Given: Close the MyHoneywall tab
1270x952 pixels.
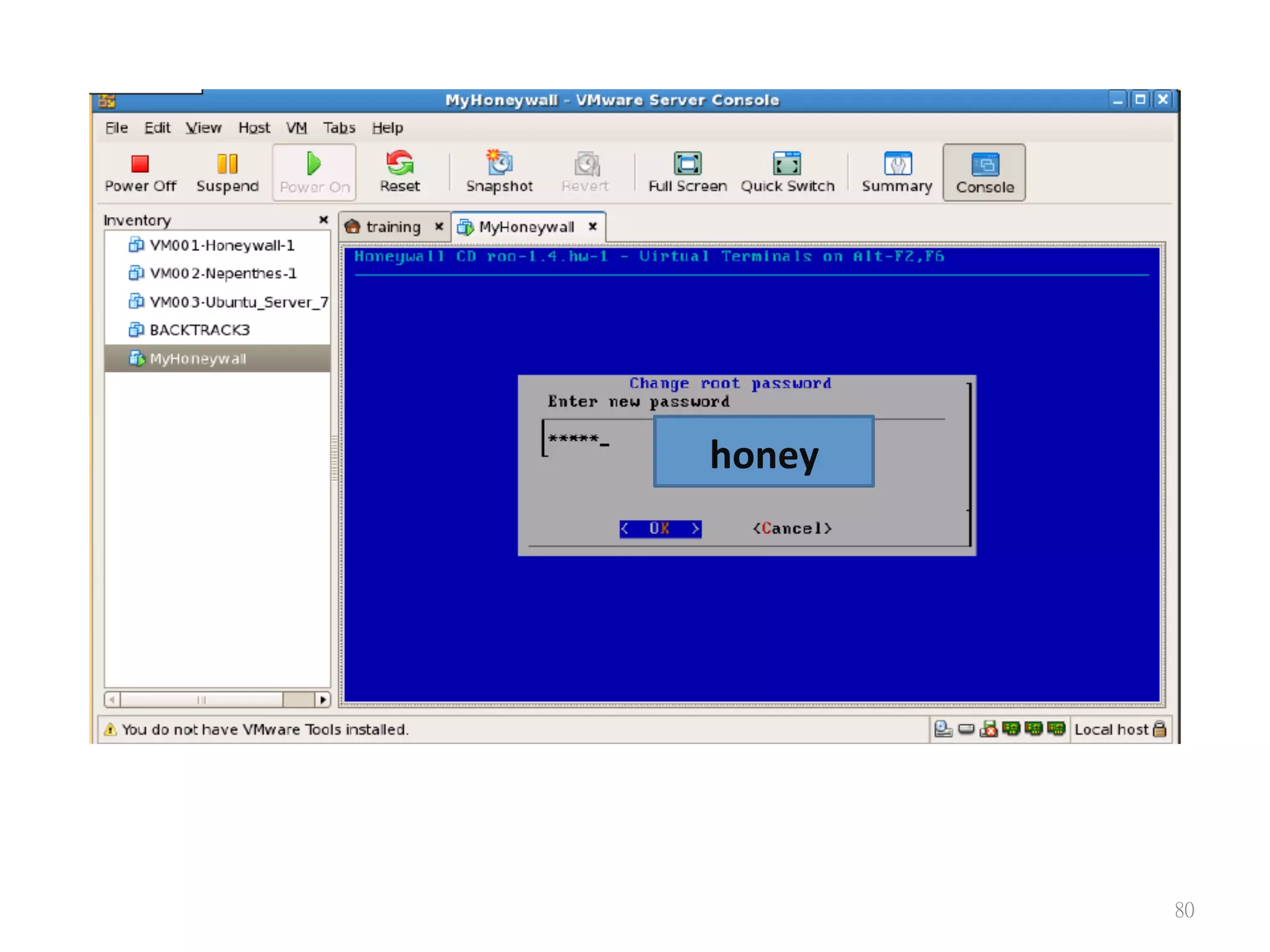Looking at the screenshot, I should coord(593,227).
